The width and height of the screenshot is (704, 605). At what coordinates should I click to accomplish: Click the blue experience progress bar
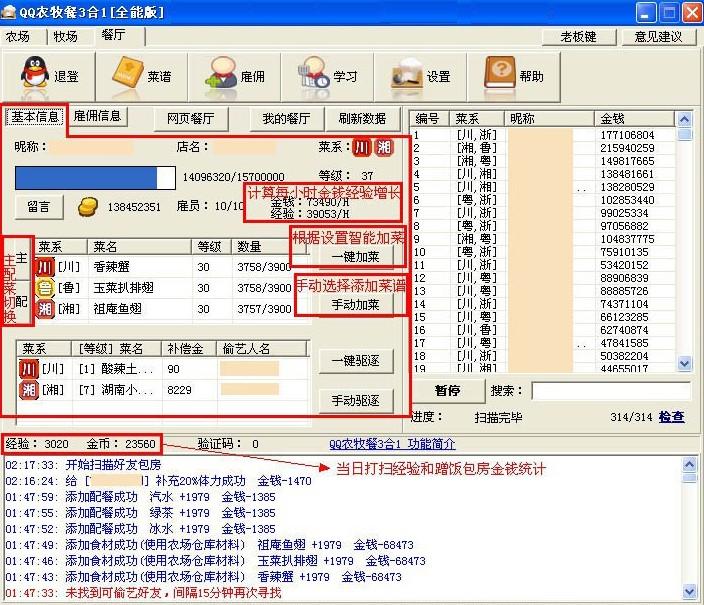[95, 178]
